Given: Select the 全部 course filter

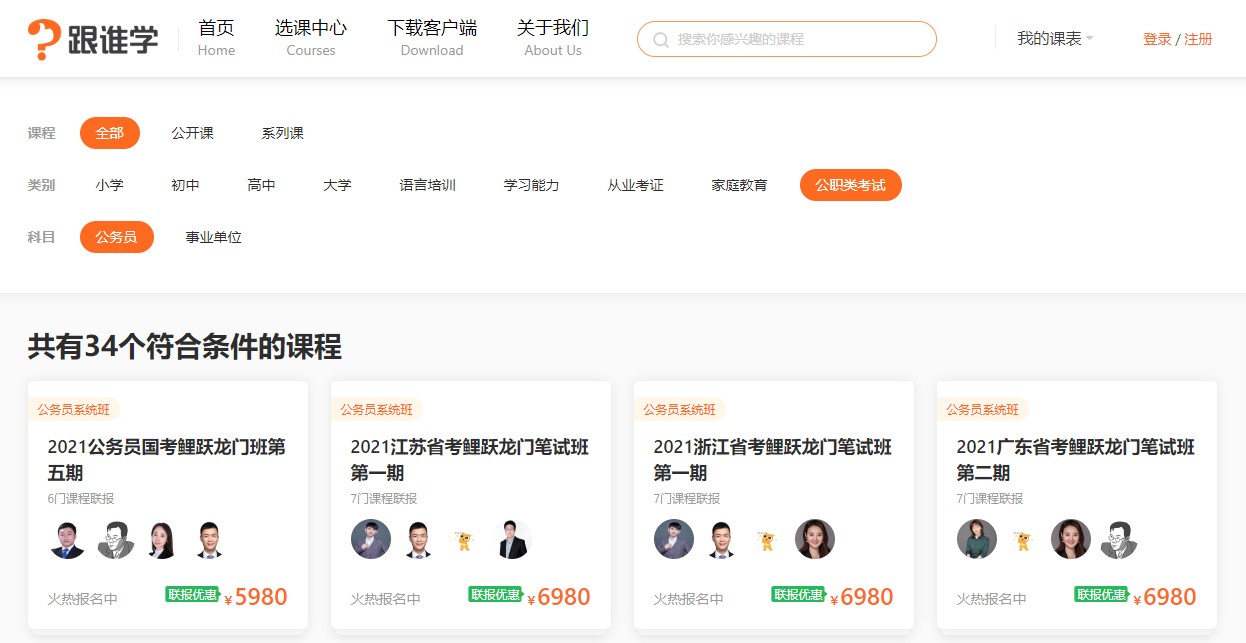Looking at the screenshot, I should tap(110, 132).
